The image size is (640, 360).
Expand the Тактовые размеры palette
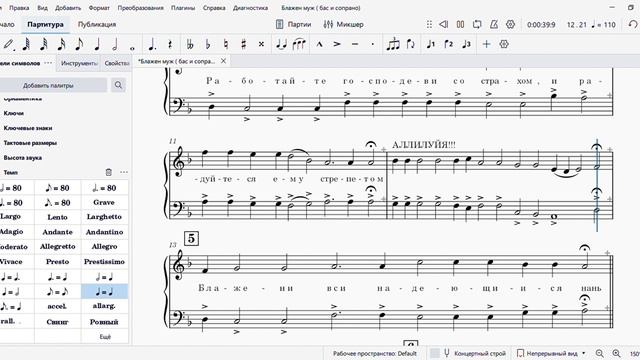pos(30,143)
